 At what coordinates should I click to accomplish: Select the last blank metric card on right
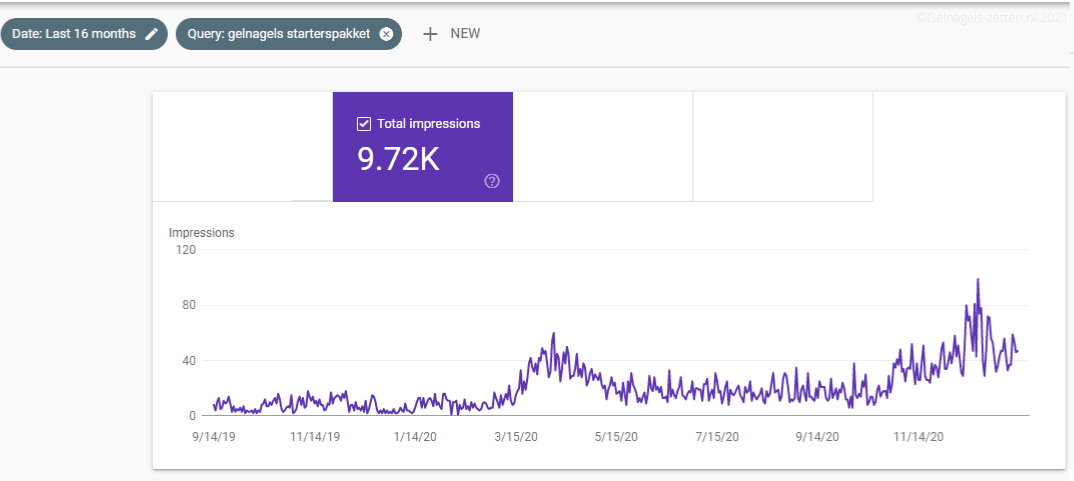(782, 147)
